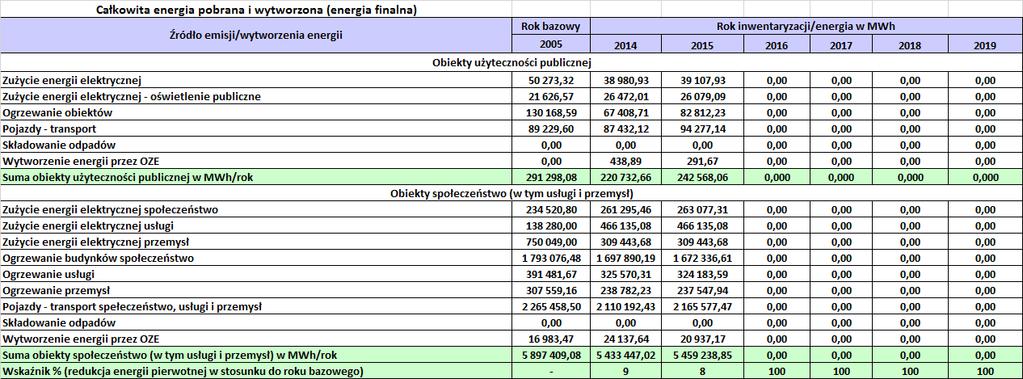Click the 'Obiekty społeczeństwo (w tym usługi i przemysł)' heading

(x=512, y=193)
